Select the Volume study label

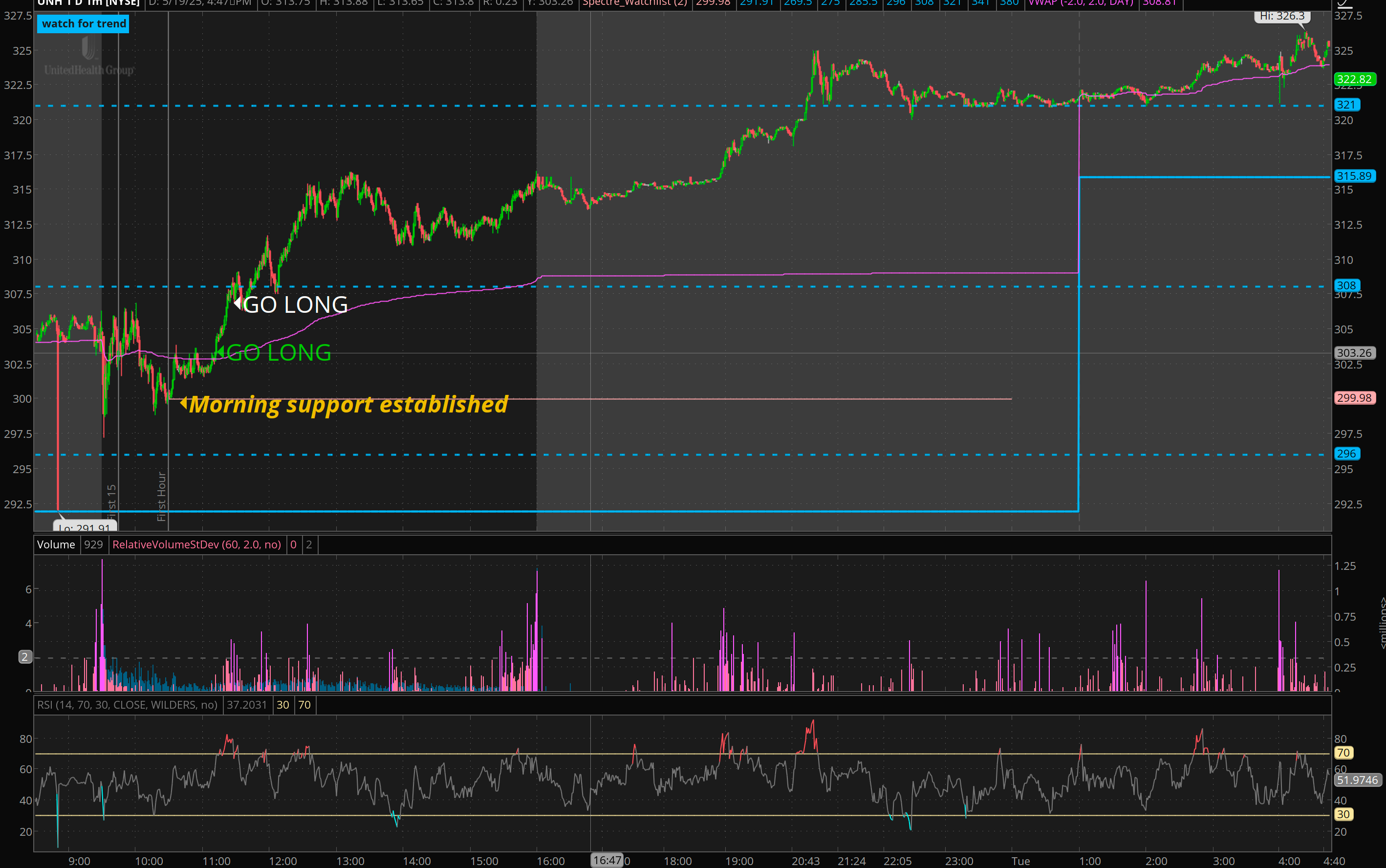tap(56, 544)
